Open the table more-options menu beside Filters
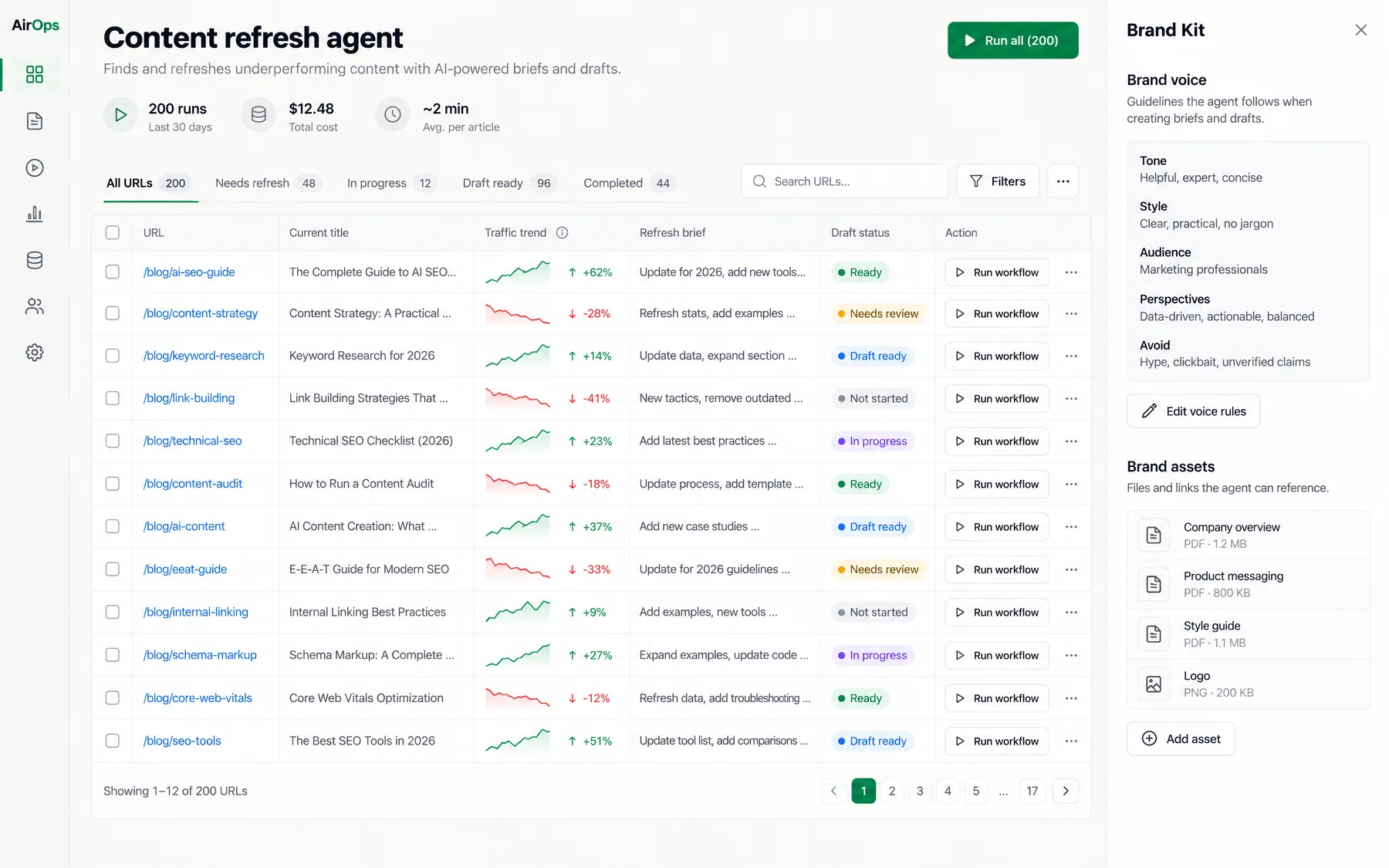This screenshot has height=868, width=1389. pos(1063,181)
